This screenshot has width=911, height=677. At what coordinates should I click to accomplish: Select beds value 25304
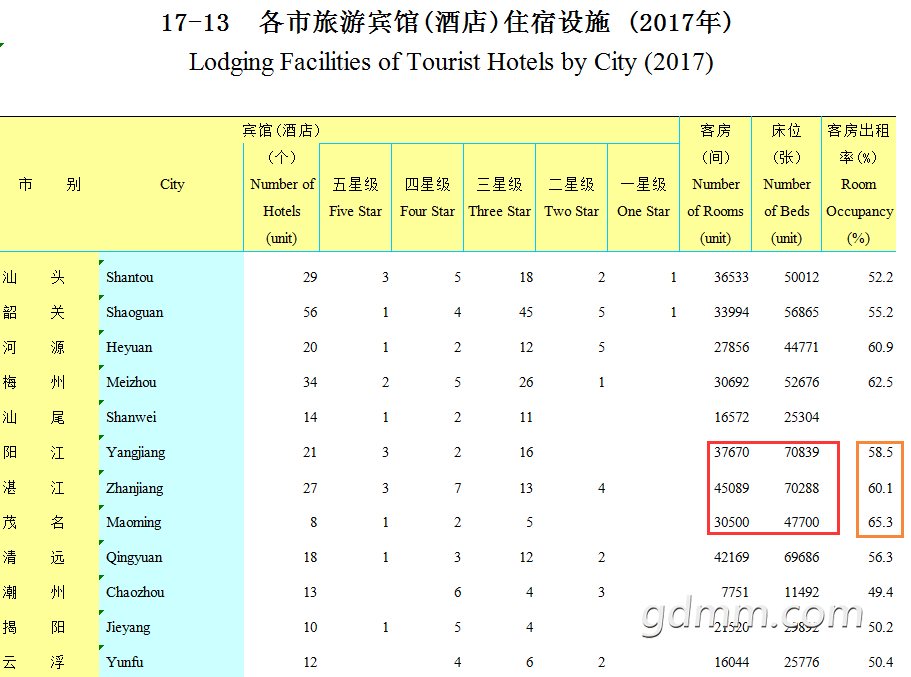coord(802,417)
